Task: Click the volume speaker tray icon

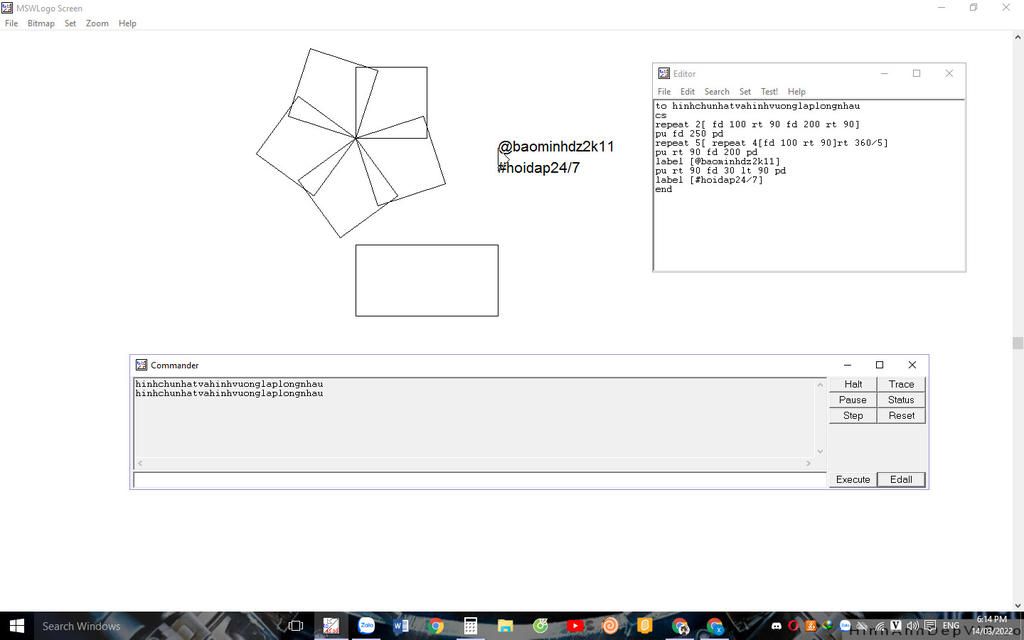Action: [x=913, y=626]
